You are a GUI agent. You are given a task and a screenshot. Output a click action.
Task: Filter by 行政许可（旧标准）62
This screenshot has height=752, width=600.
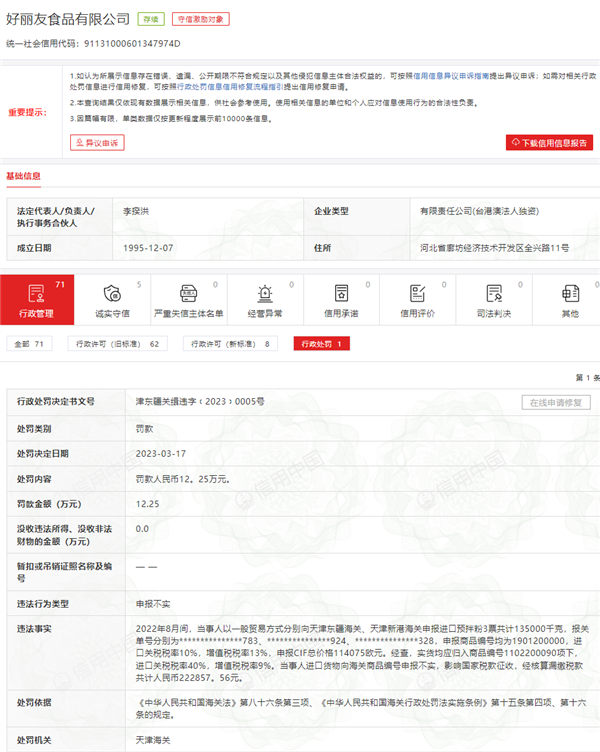118,344
